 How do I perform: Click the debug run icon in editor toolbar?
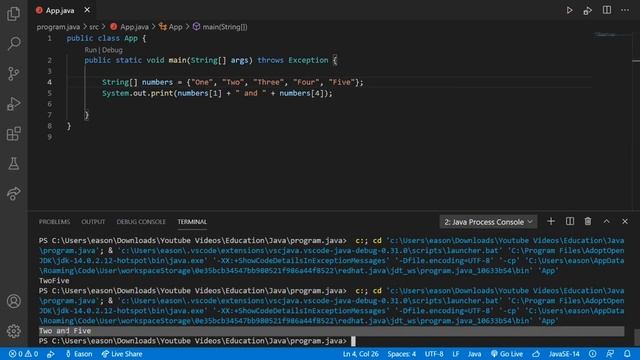tap(588, 10)
